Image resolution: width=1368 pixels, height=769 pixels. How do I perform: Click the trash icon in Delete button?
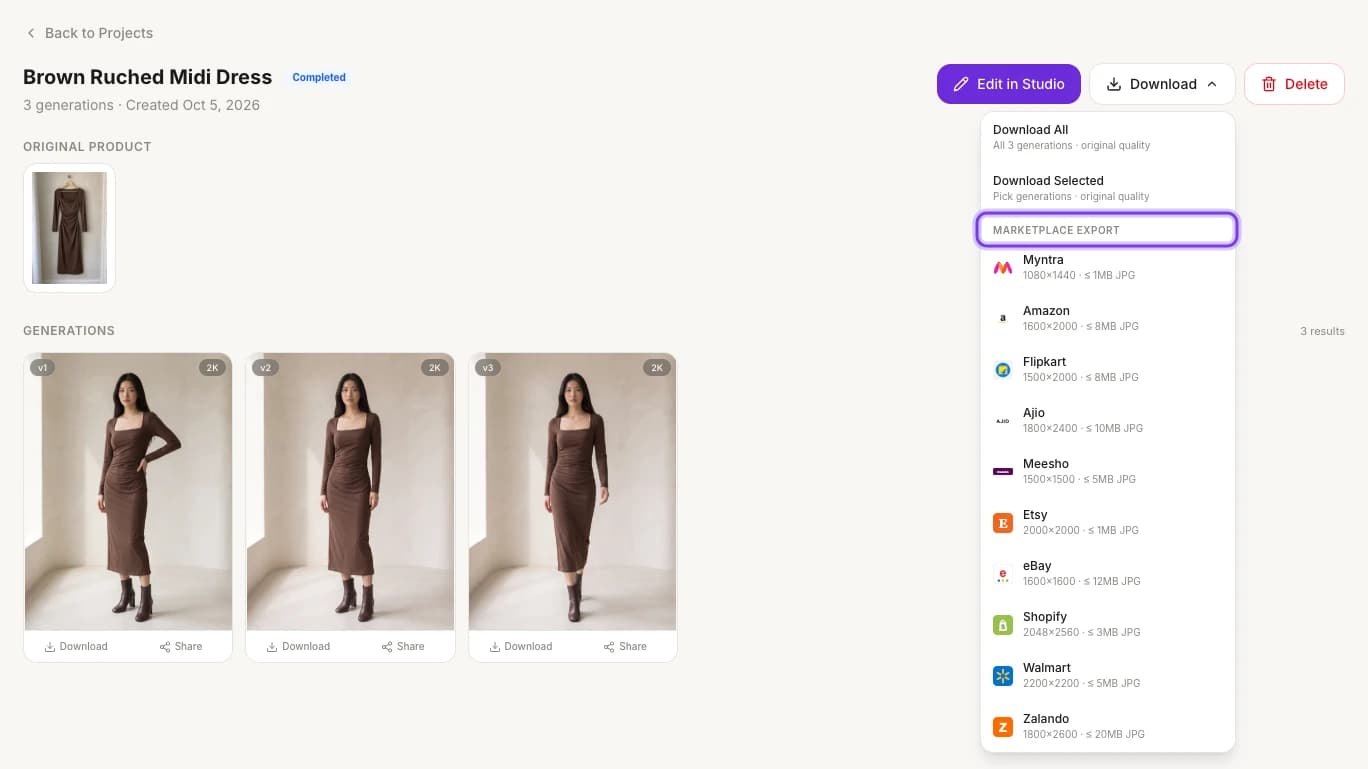1269,84
